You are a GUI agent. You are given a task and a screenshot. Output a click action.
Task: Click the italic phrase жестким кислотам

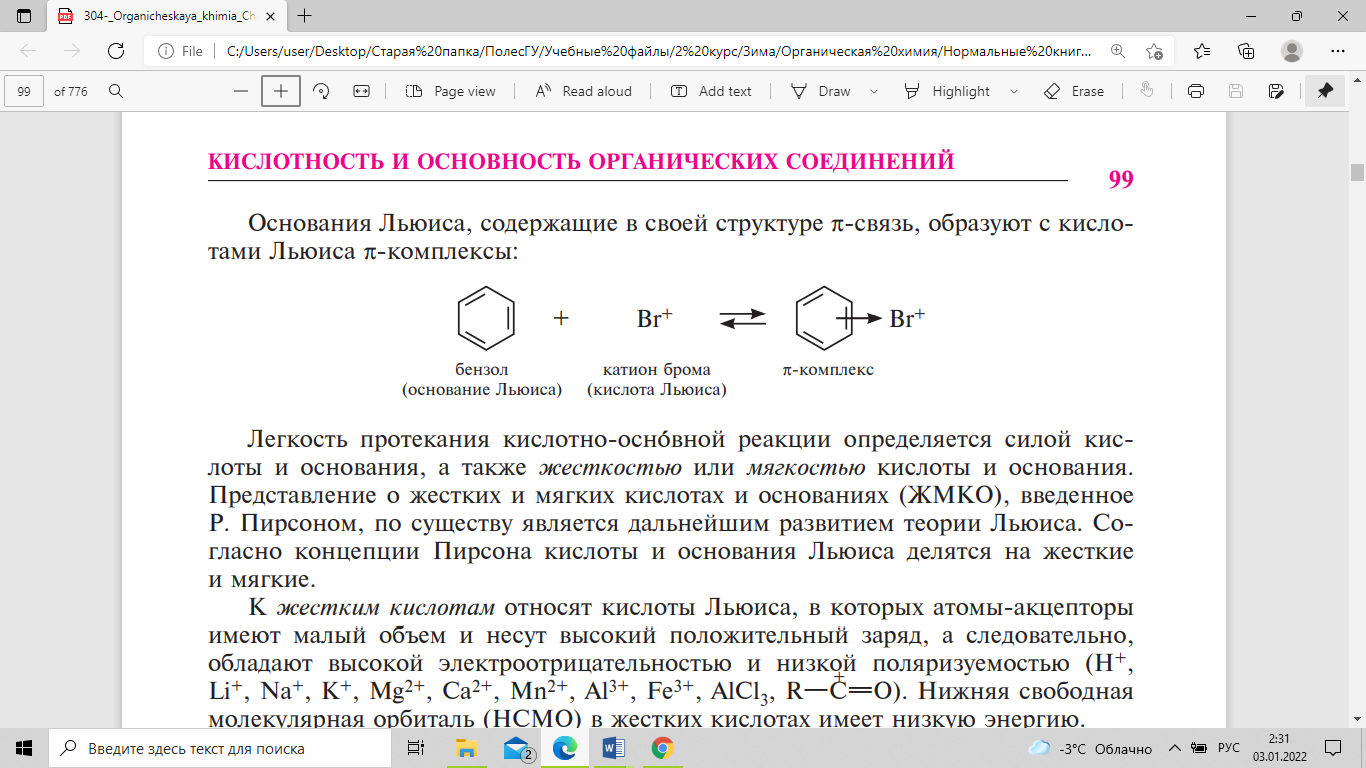(386, 607)
